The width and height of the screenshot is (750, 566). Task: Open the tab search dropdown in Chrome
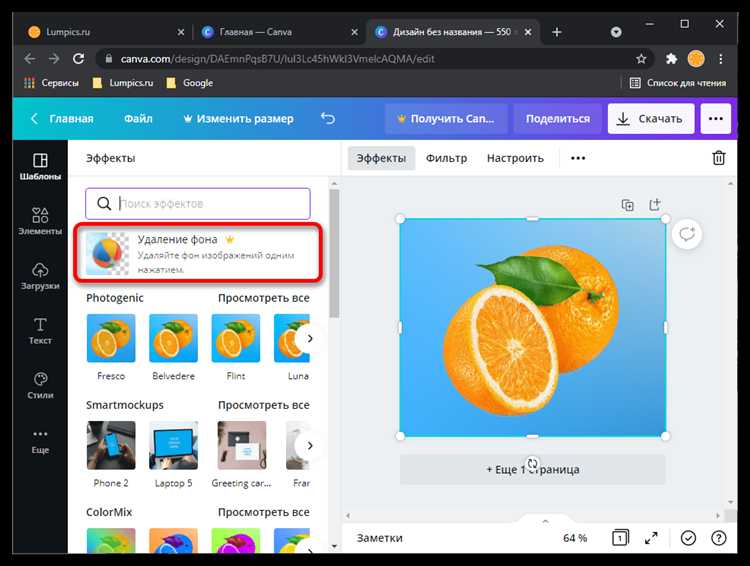point(616,32)
